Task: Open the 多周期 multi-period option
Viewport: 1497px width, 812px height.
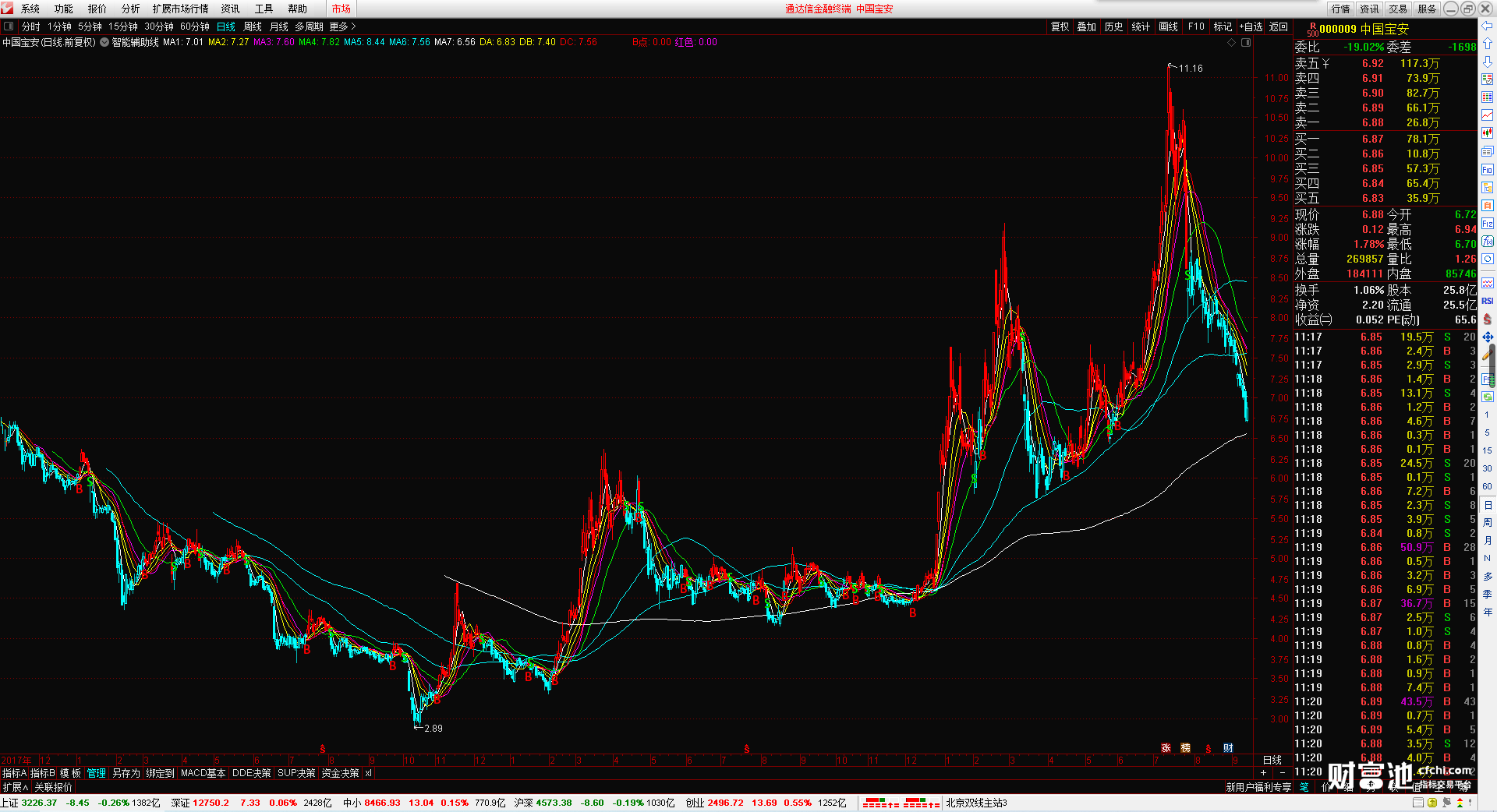Action: pos(310,26)
